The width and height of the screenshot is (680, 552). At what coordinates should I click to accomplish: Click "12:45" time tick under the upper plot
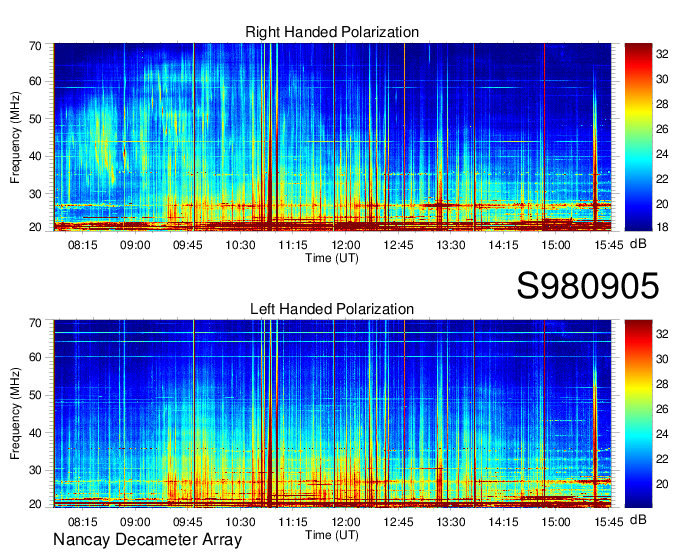point(398,245)
